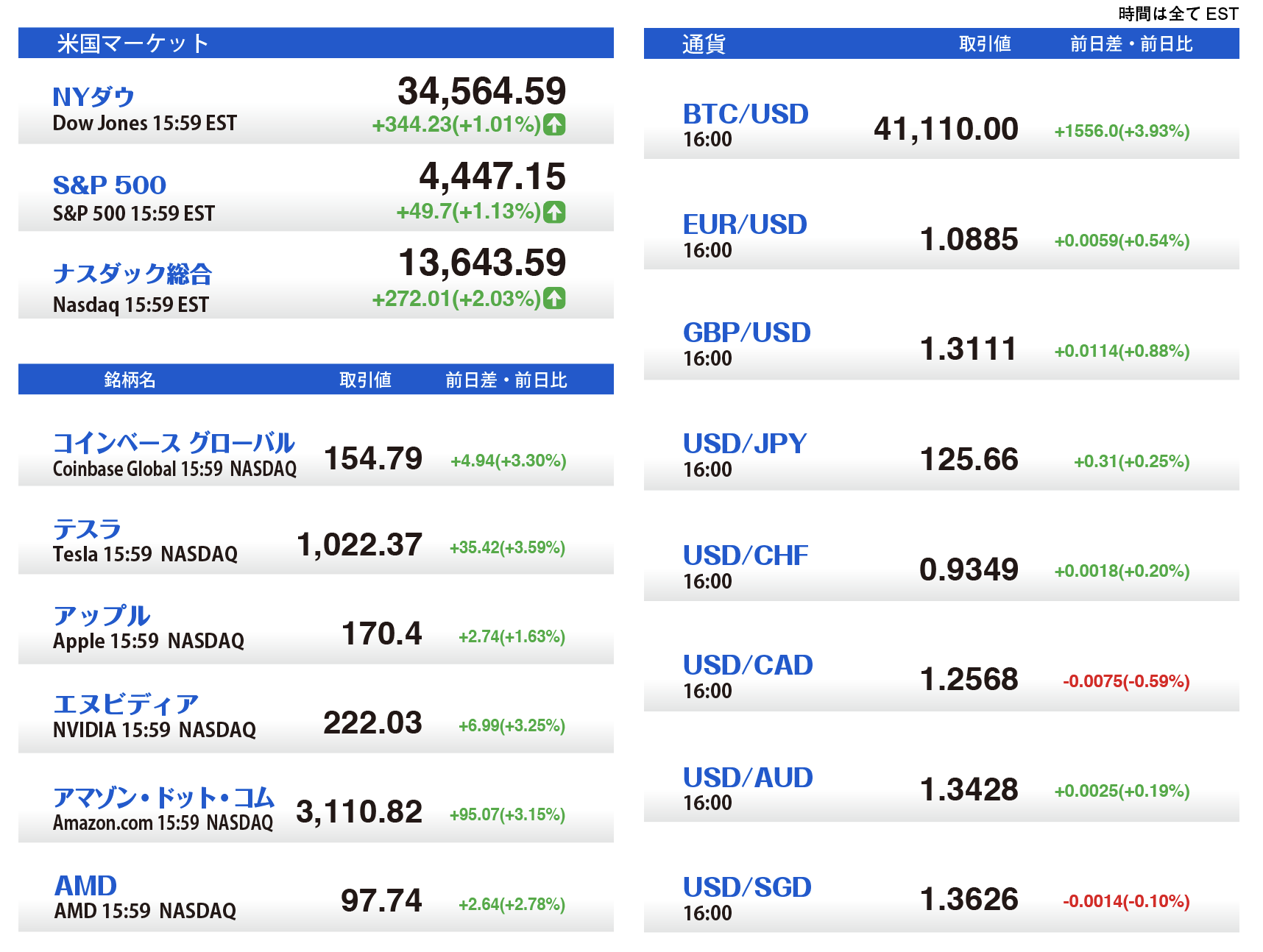Click the 米国マーケット section header

(133, 43)
